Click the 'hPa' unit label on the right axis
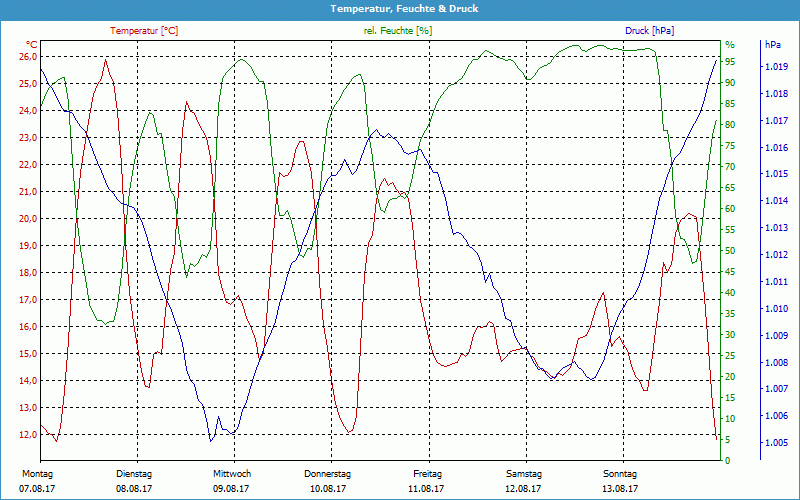 [772, 45]
